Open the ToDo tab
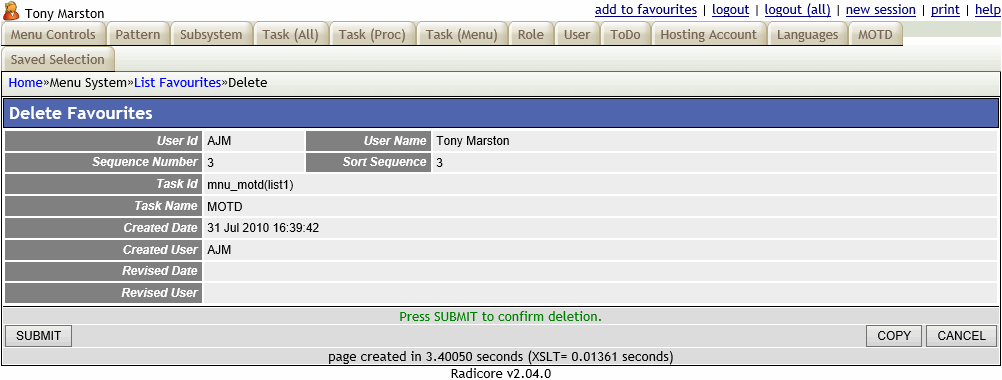The image size is (1002, 380). [x=626, y=34]
